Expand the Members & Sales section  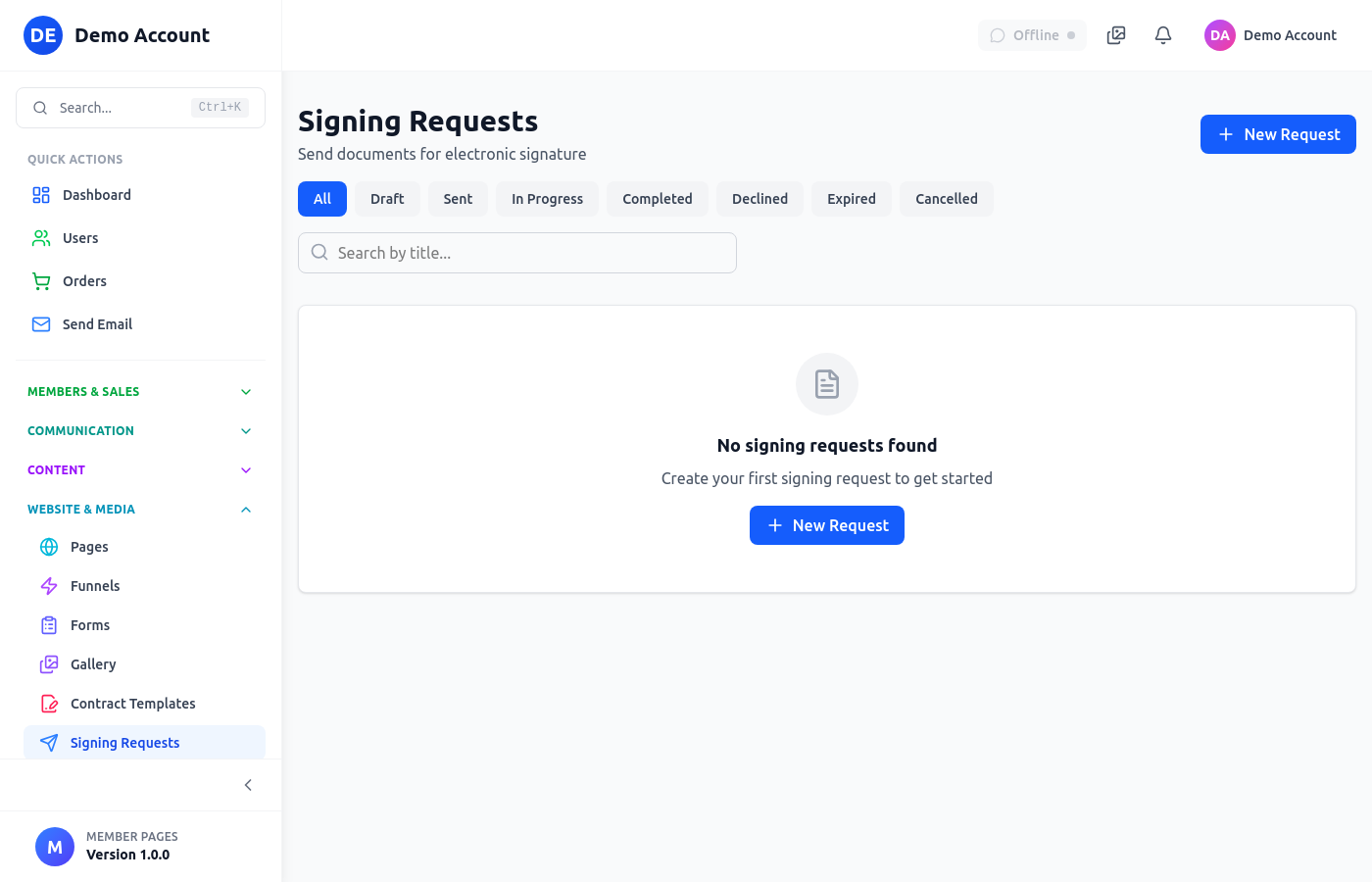coord(140,392)
